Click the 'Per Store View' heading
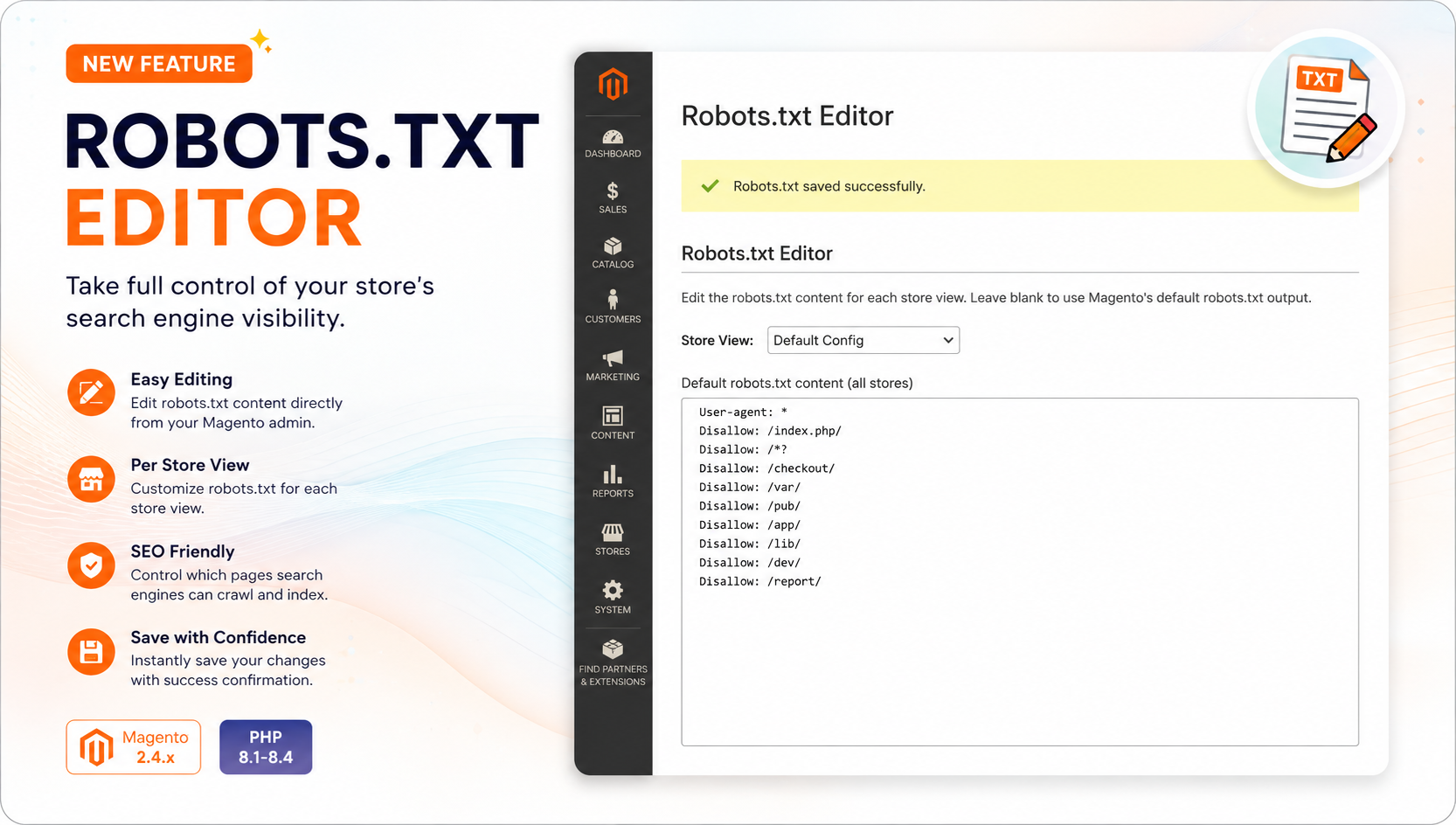 (190, 465)
